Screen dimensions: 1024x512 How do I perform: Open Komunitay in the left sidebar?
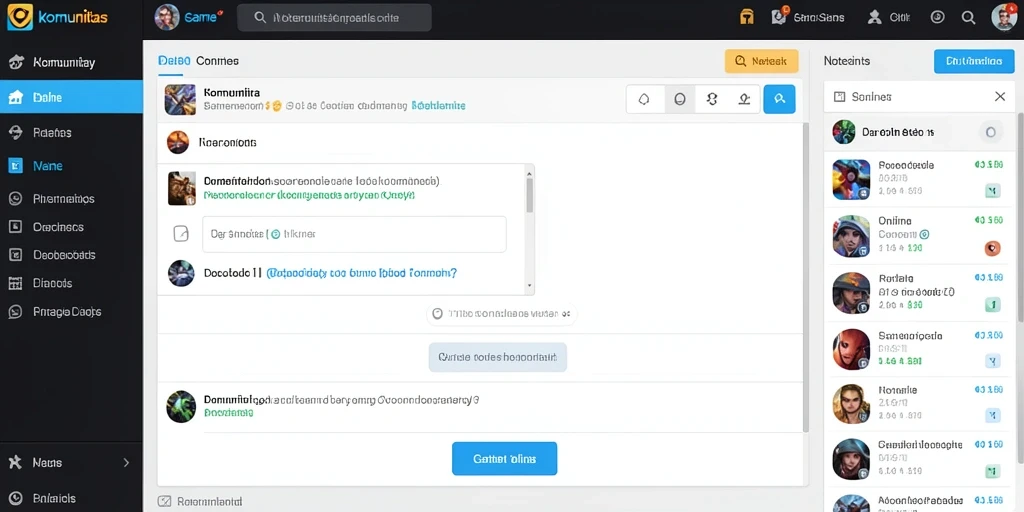(x=71, y=63)
